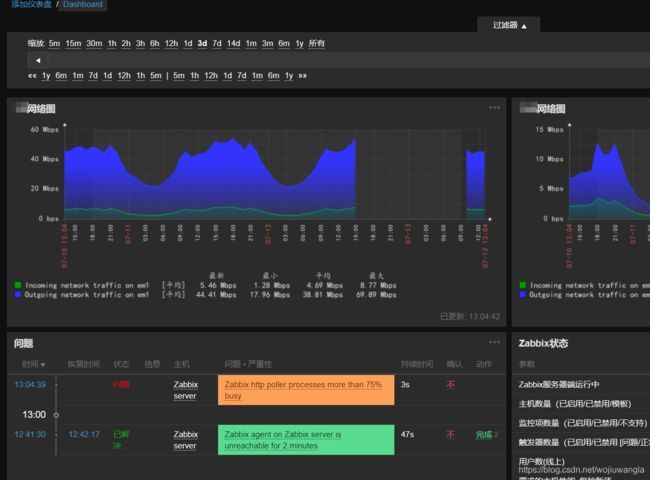Sort problems by the 时间 column header
The width and height of the screenshot is (650, 480).
tap(34, 364)
